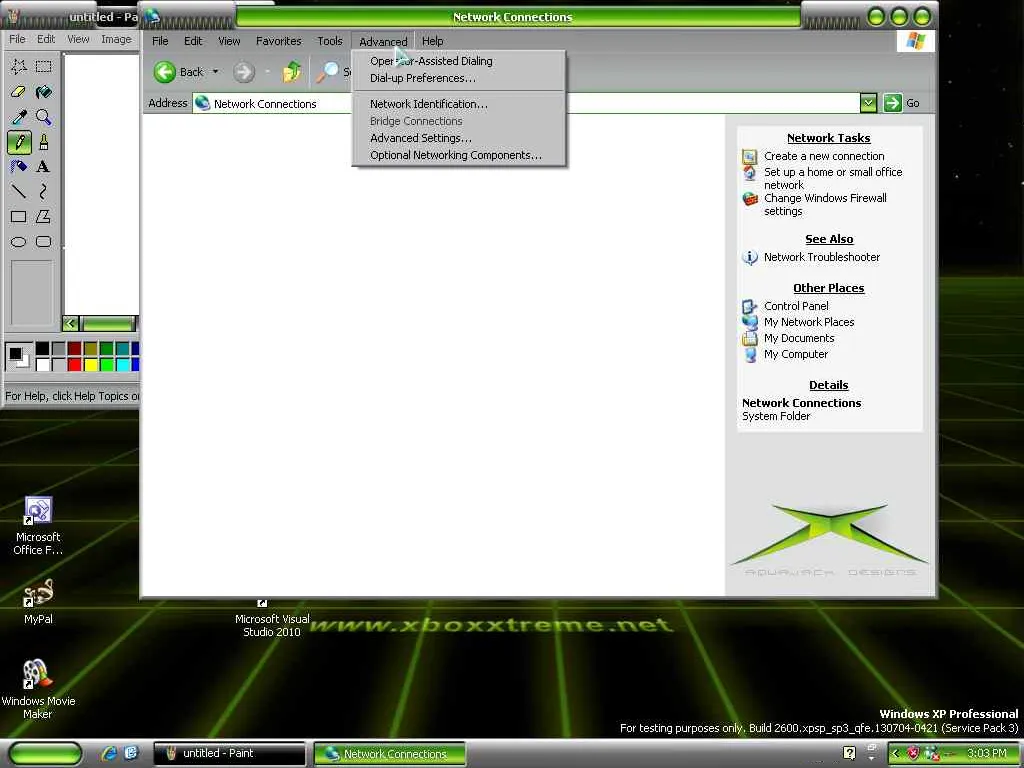Select the Line tool in Paint

click(x=18, y=191)
